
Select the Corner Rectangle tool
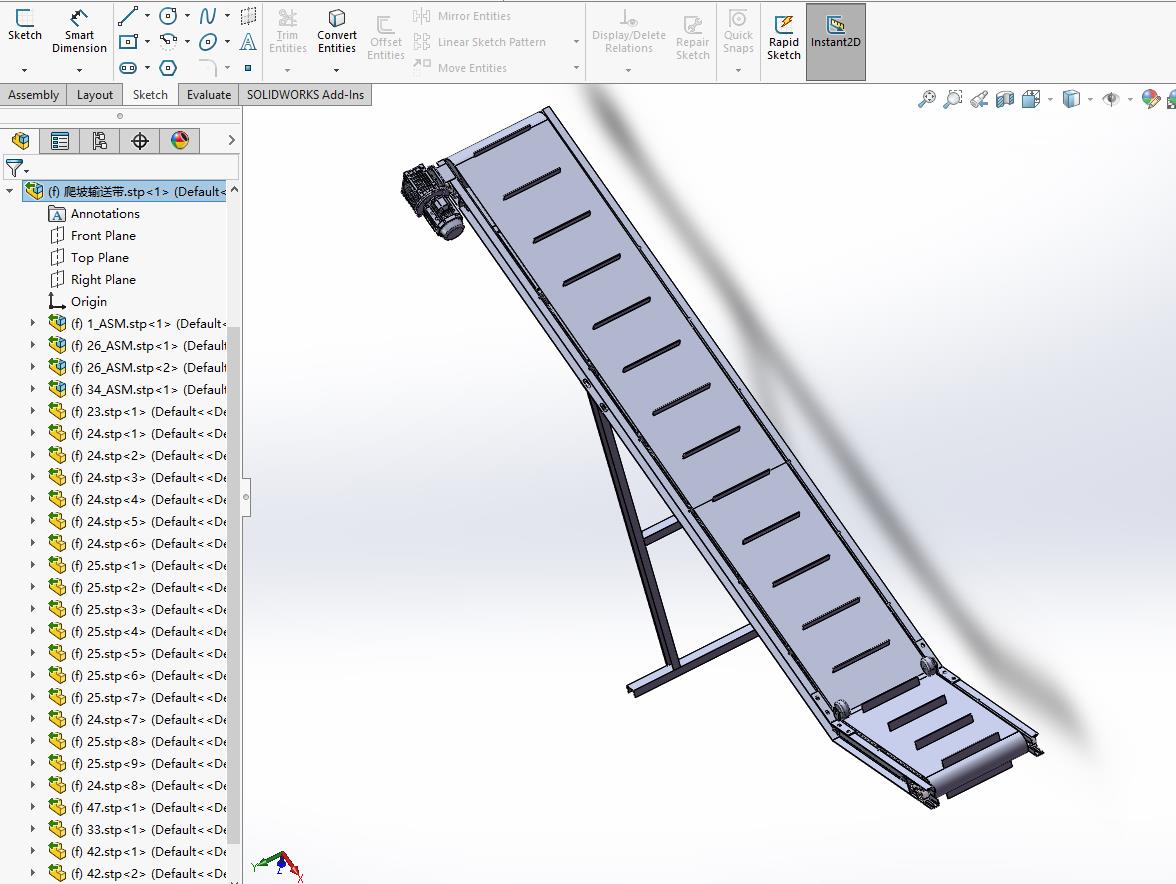click(128, 41)
